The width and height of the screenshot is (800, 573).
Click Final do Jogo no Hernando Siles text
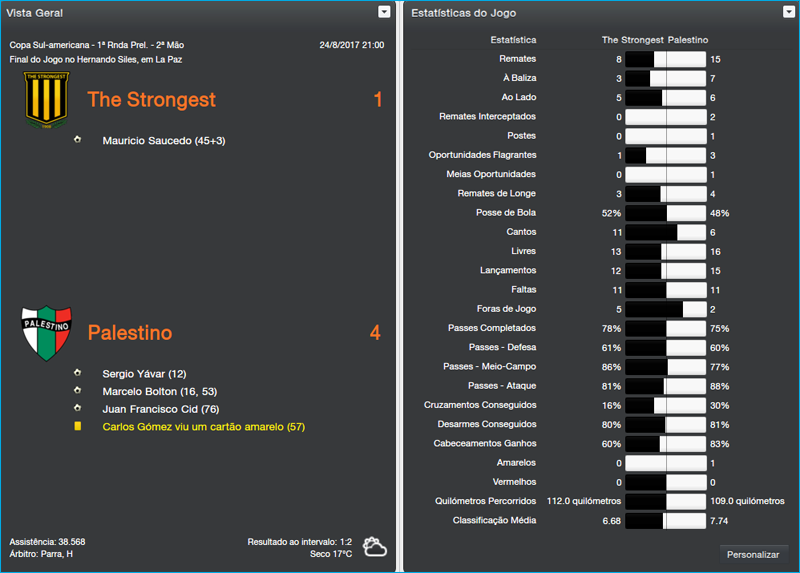(95, 60)
